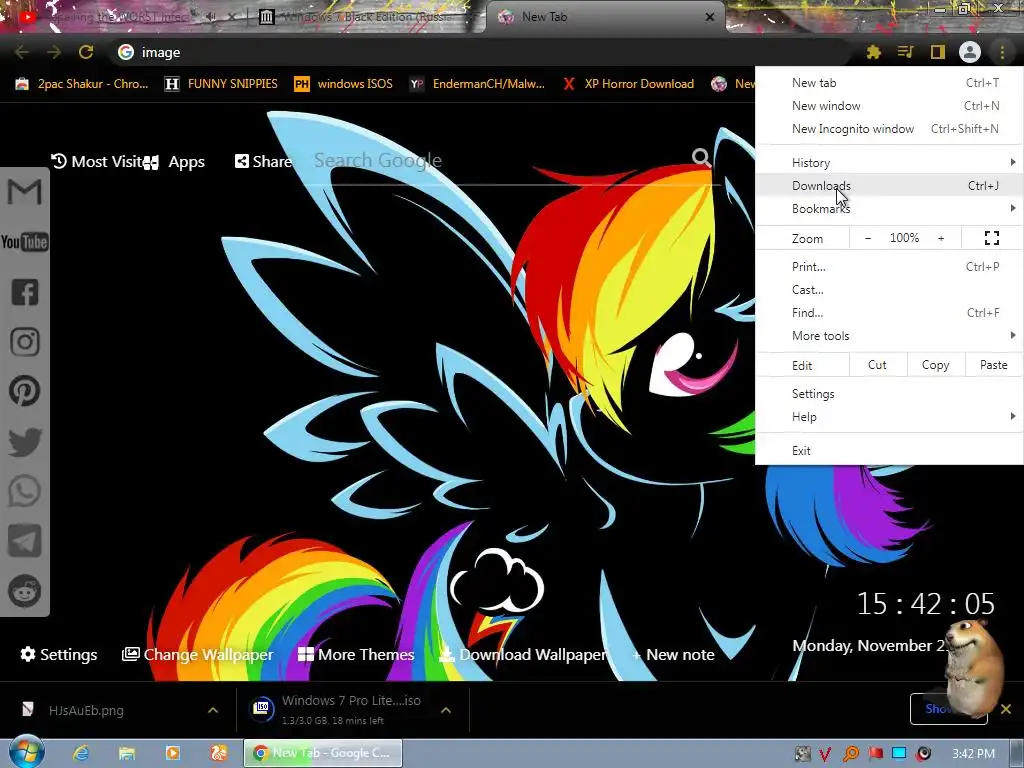
Task: Click New note link
Action: point(673,654)
